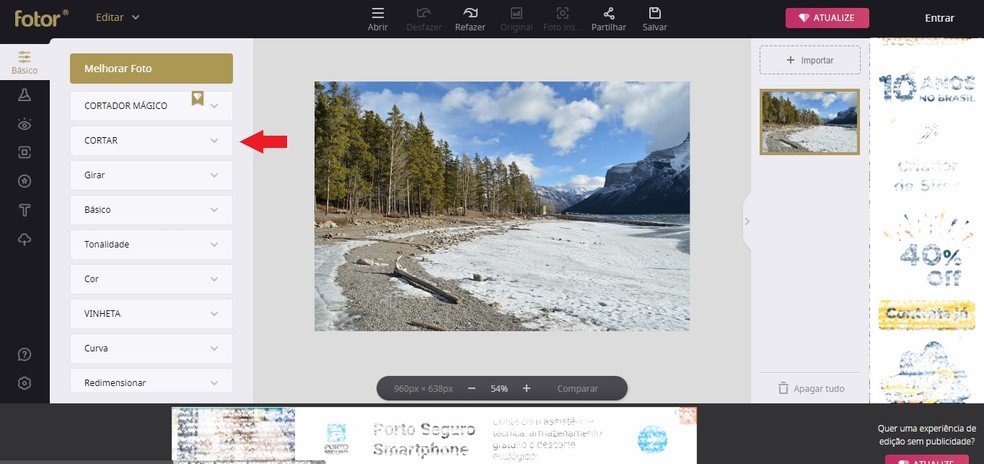The image size is (984, 464).
Task: Click the zoom out minus button
Action: tap(471, 389)
